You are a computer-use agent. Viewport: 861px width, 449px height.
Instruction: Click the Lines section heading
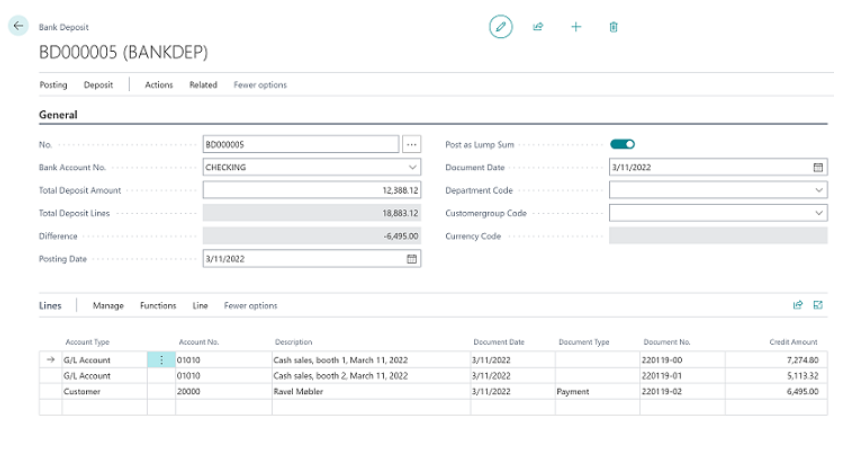click(x=50, y=306)
